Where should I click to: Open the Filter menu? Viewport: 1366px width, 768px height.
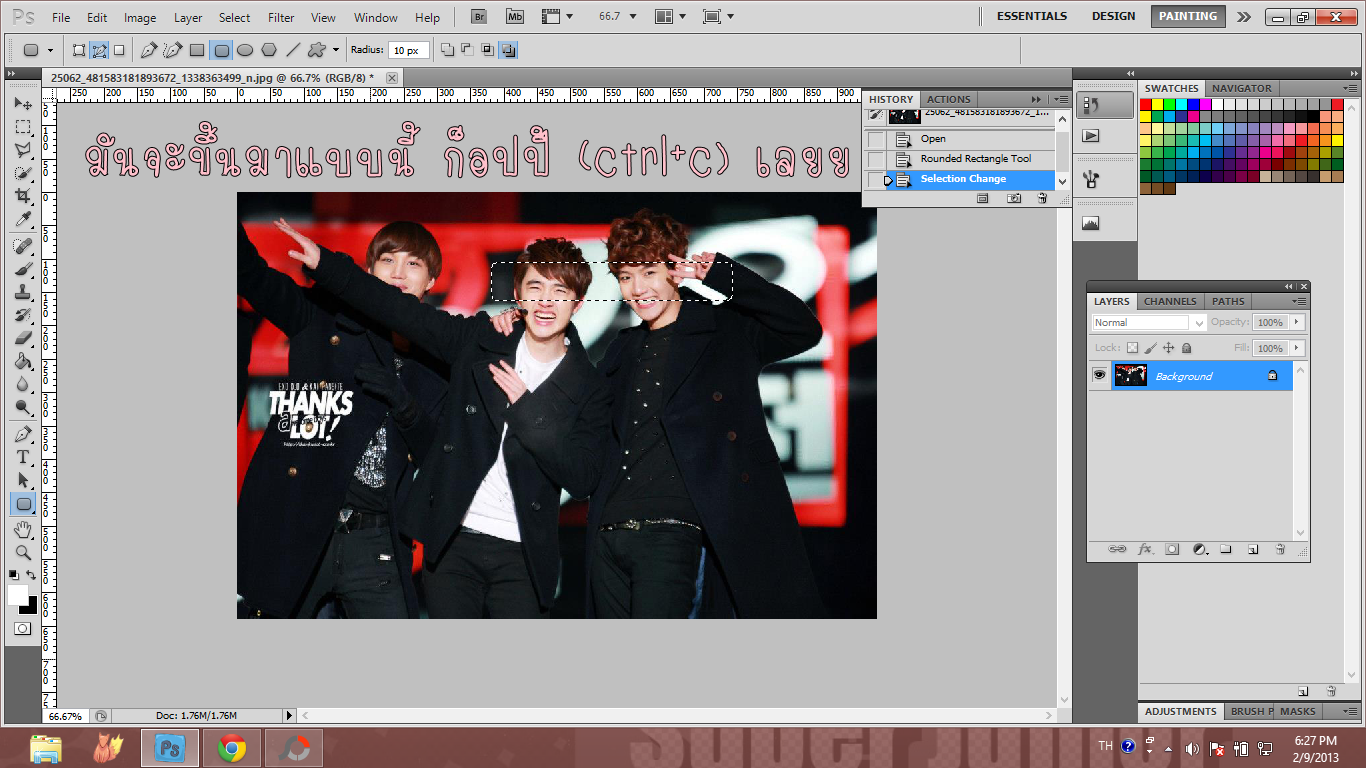point(281,18)
